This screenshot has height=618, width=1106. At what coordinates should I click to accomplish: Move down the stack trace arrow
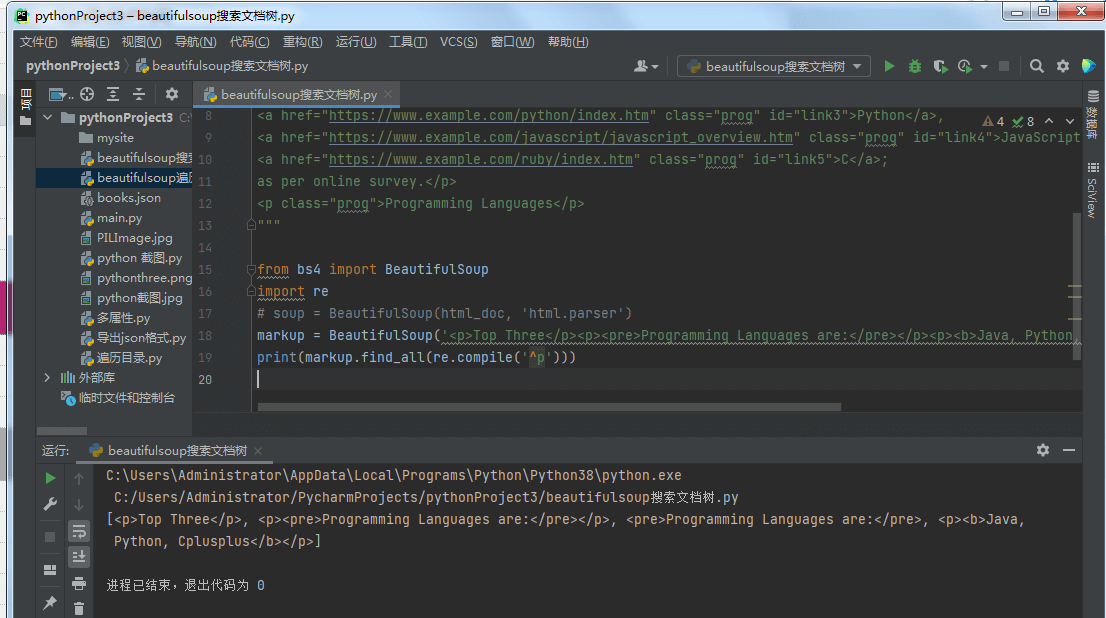point(79,504)
